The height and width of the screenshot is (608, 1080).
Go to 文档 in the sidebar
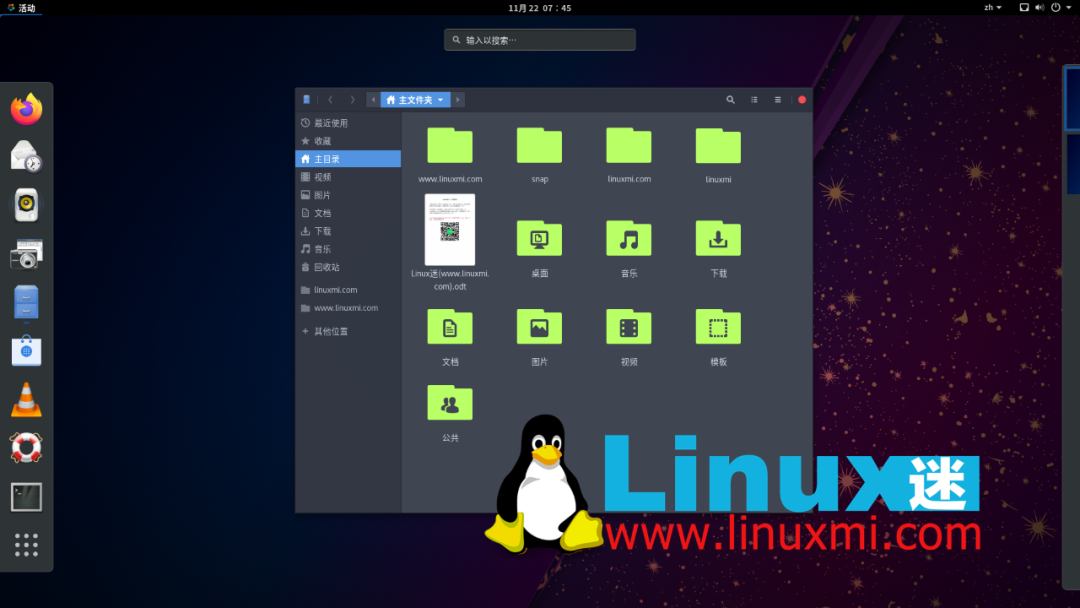coord(348,213)
